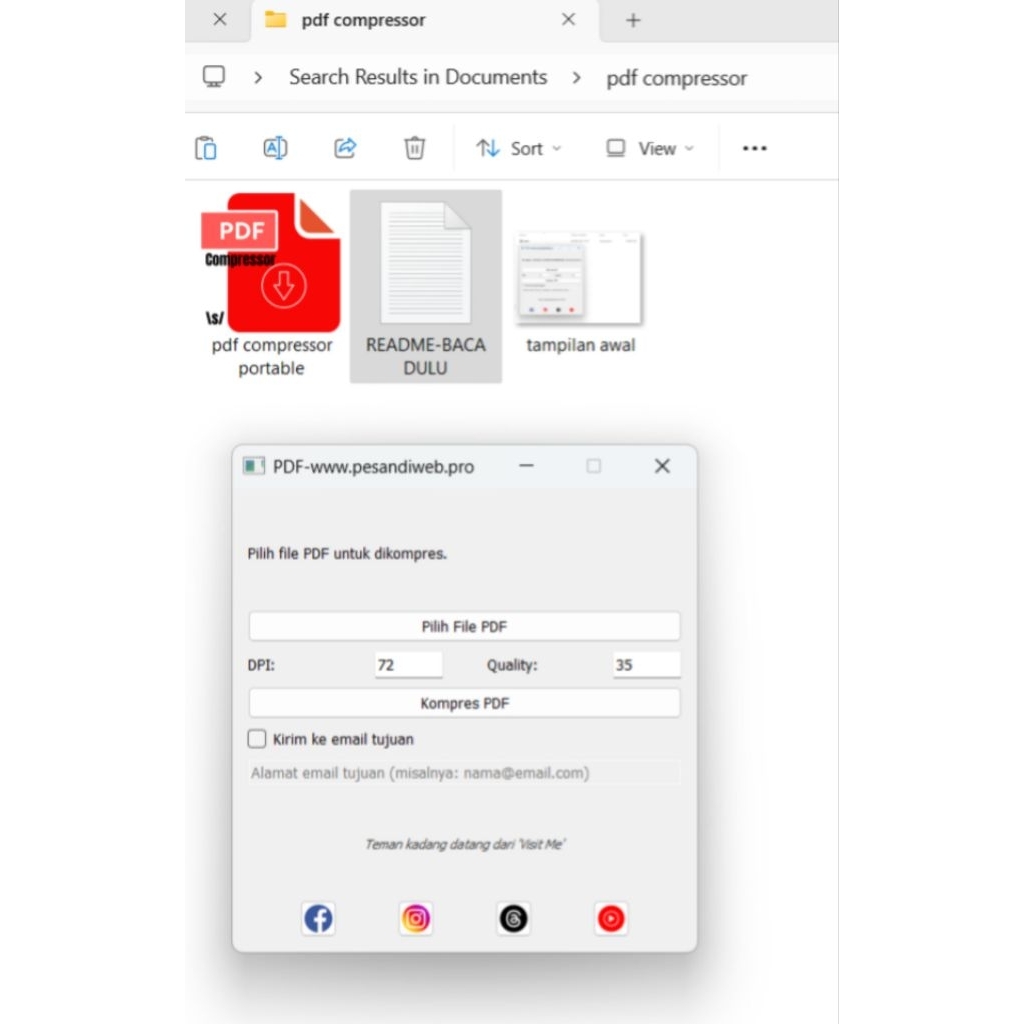Viewport: 1024px width, 1024px height.
Task: Open a new Explorer tab with plus
Action: click(631, 20)
